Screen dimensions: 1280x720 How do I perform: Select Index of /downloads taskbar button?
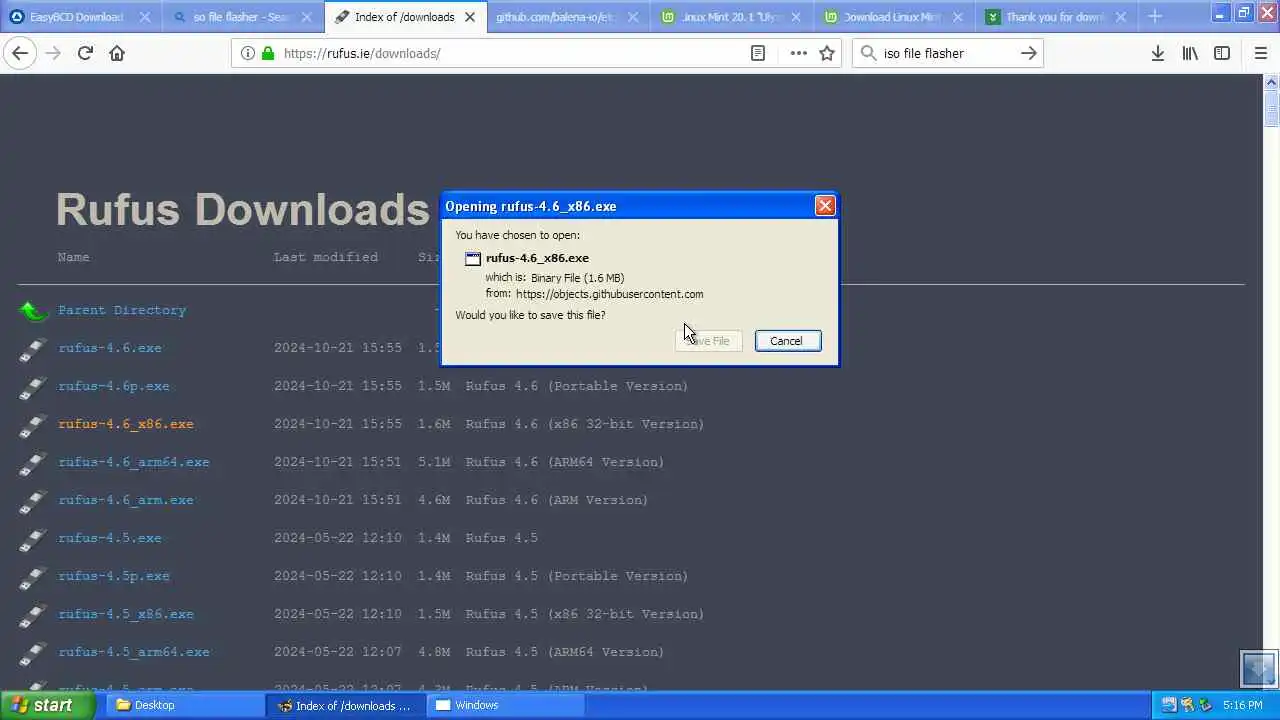(x=345, y=705)
